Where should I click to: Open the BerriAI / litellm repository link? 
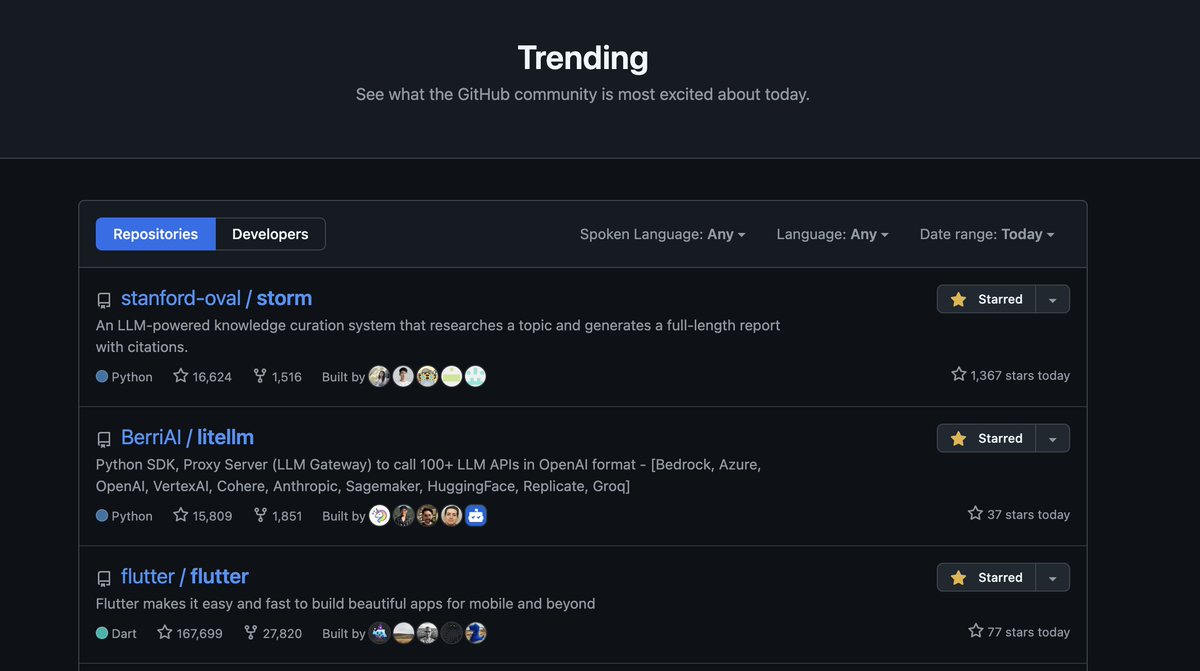tap(187, 437)
